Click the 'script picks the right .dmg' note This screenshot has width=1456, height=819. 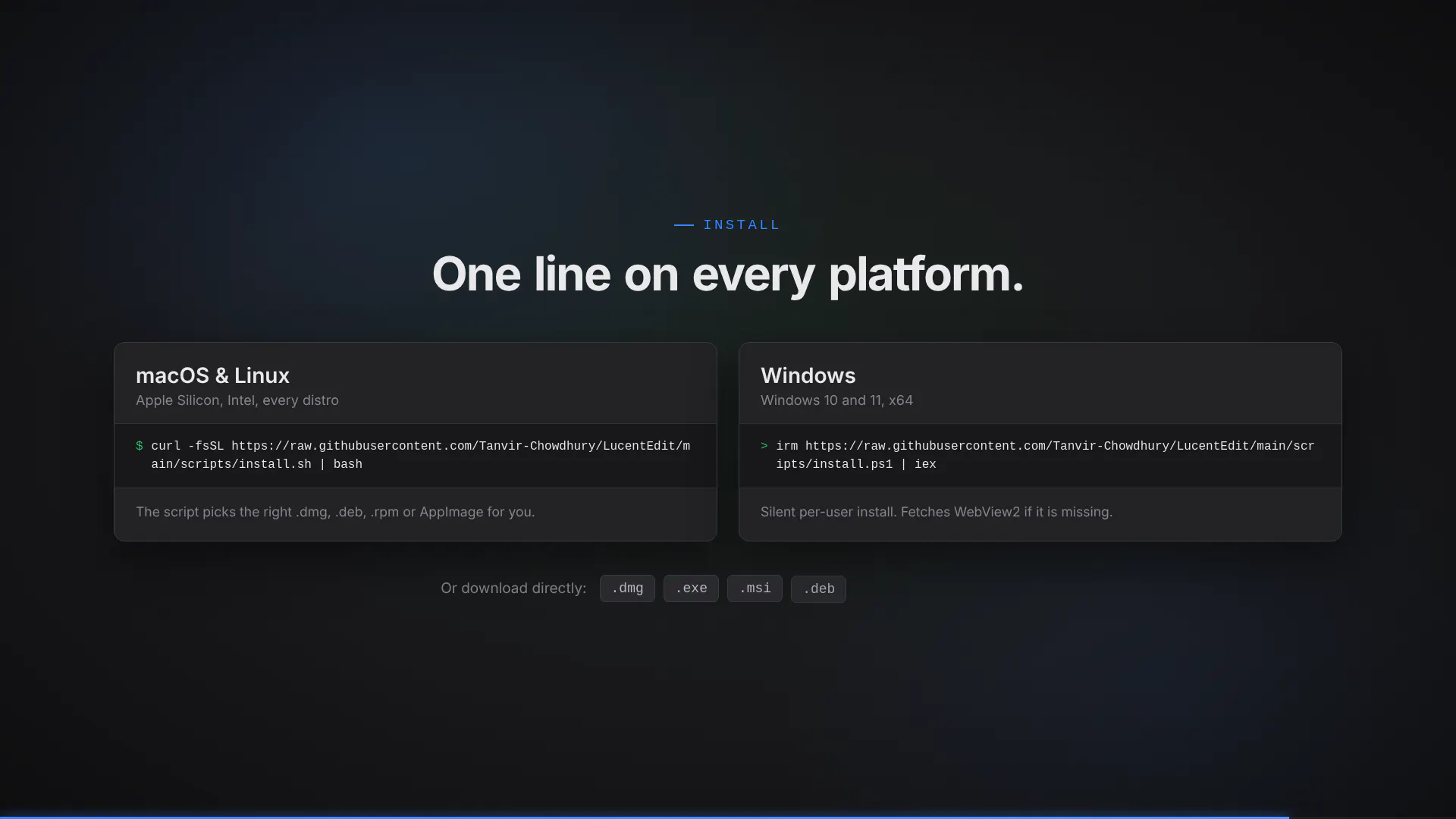[x=335, y=512]
